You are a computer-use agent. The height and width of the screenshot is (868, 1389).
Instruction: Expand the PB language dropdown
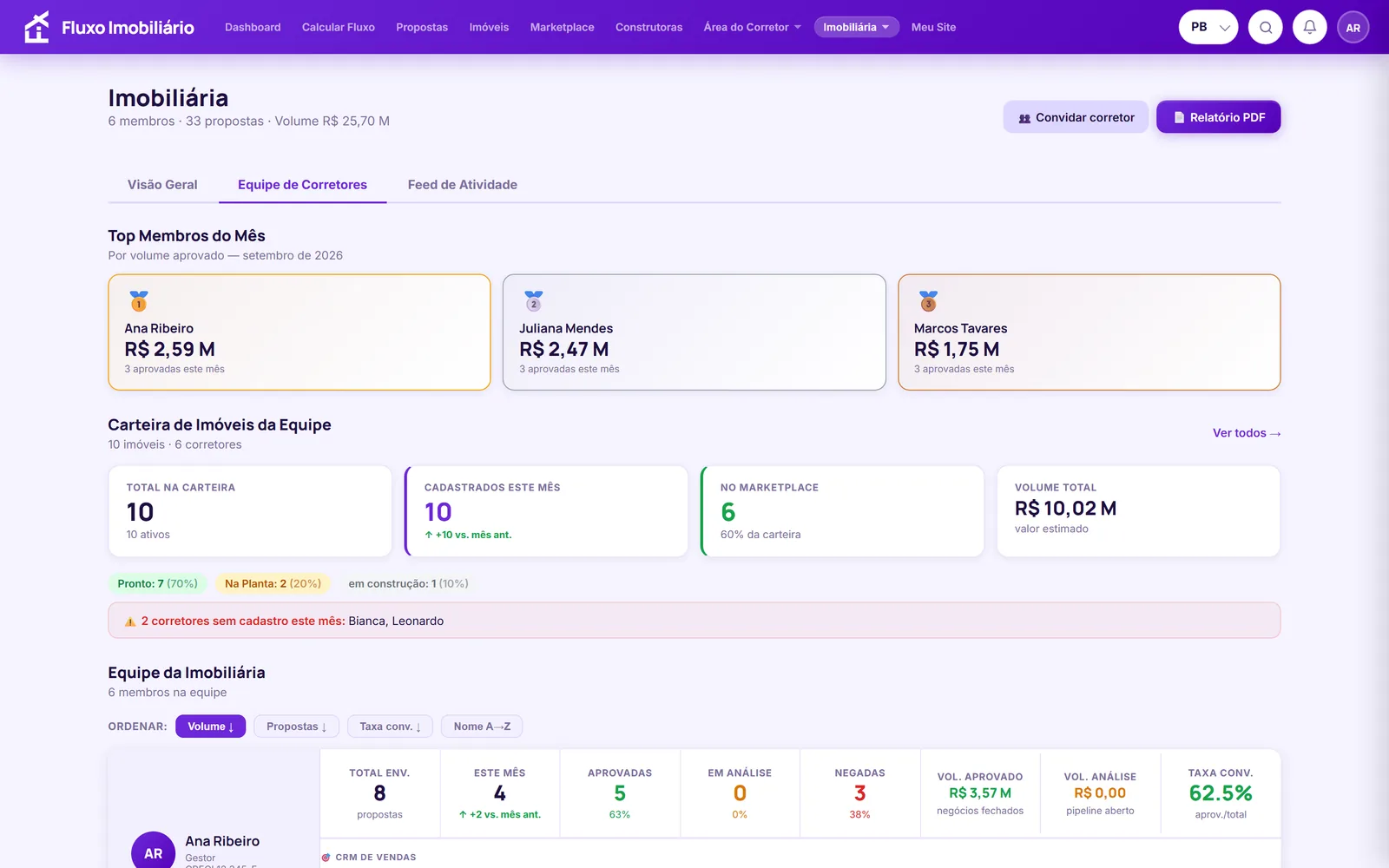coord(1208,27)
